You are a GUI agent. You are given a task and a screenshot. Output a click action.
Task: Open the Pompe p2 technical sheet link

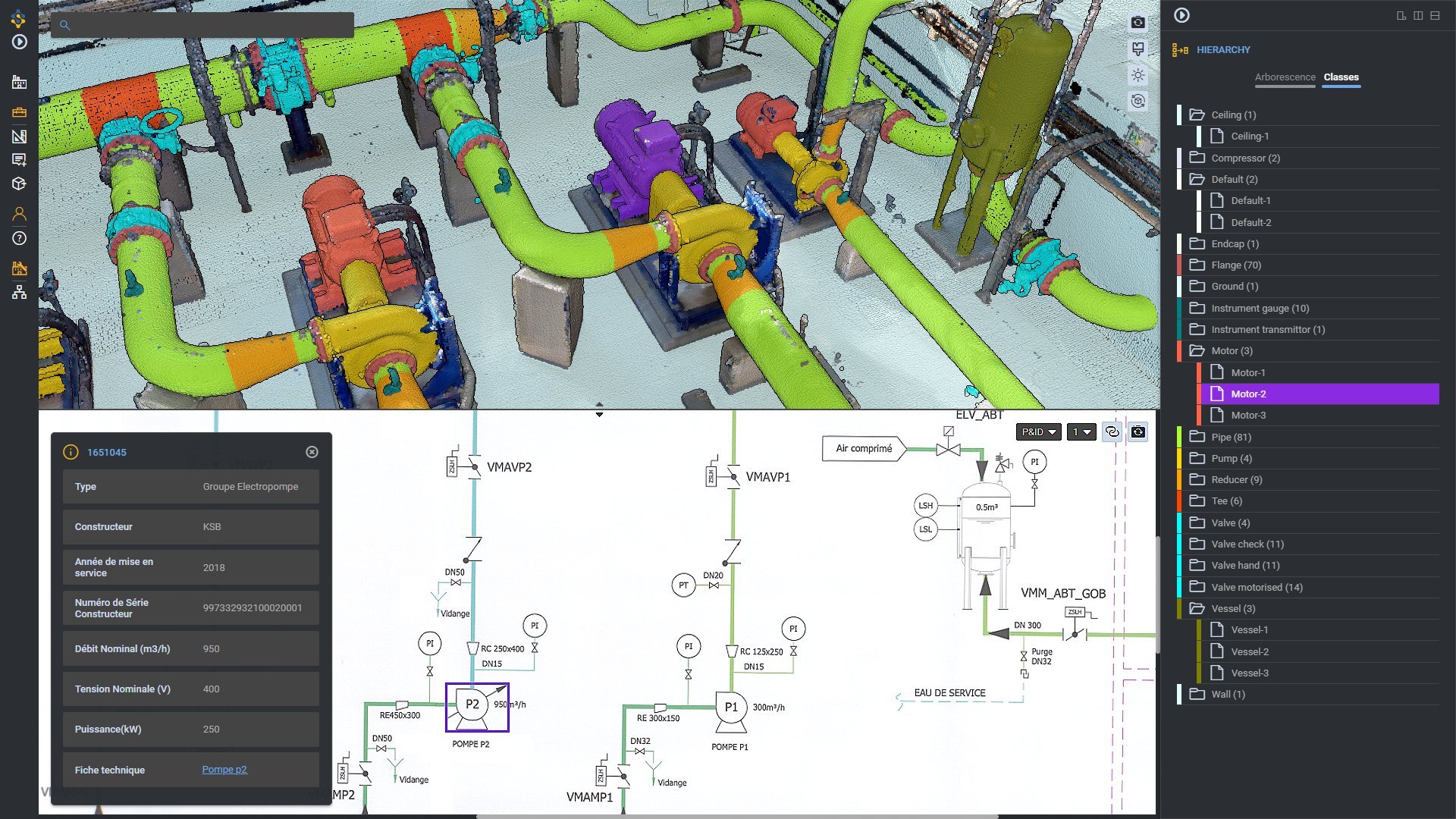[x=224, y=769]
